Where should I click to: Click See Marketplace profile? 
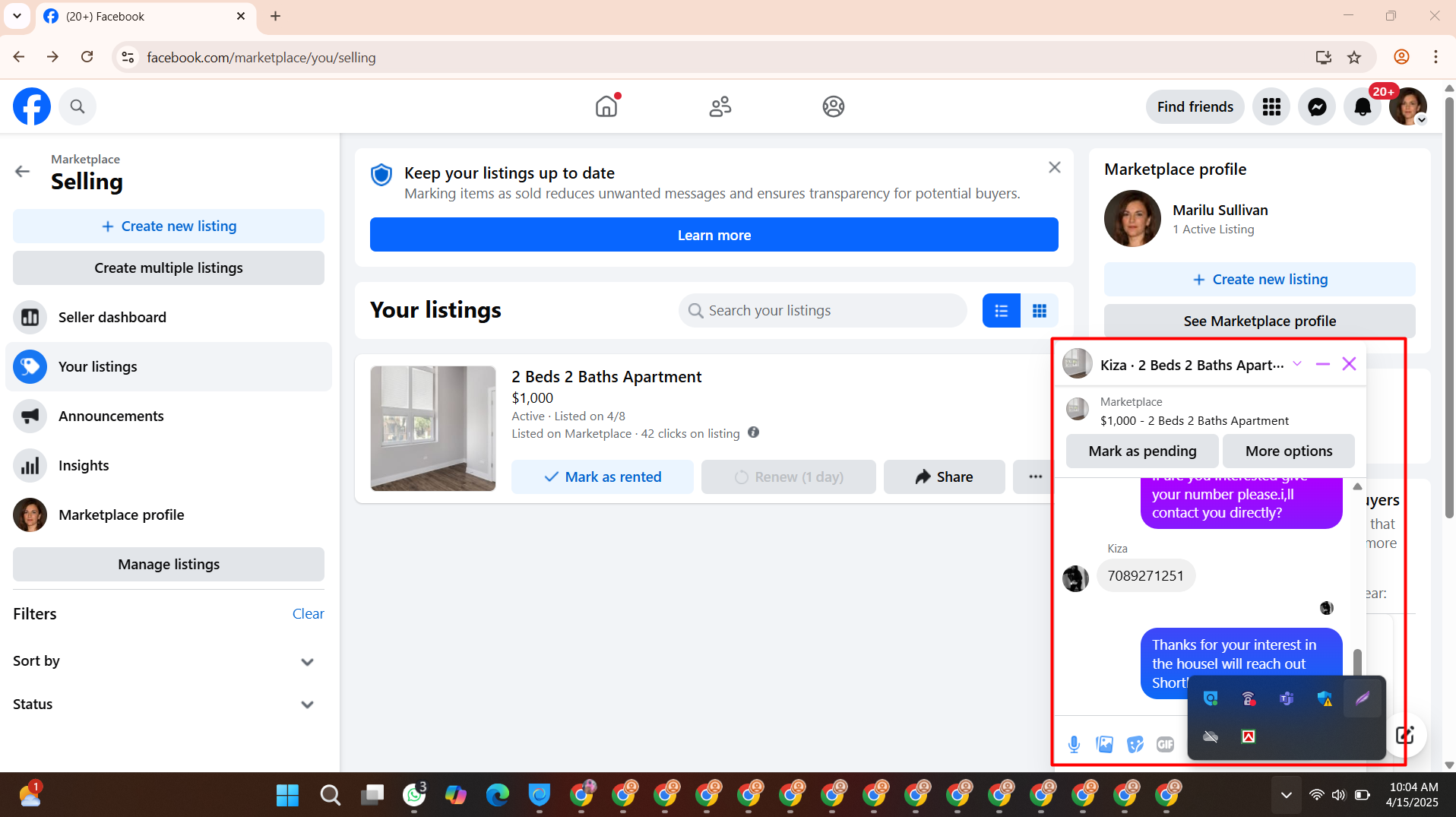[1260, 321]
